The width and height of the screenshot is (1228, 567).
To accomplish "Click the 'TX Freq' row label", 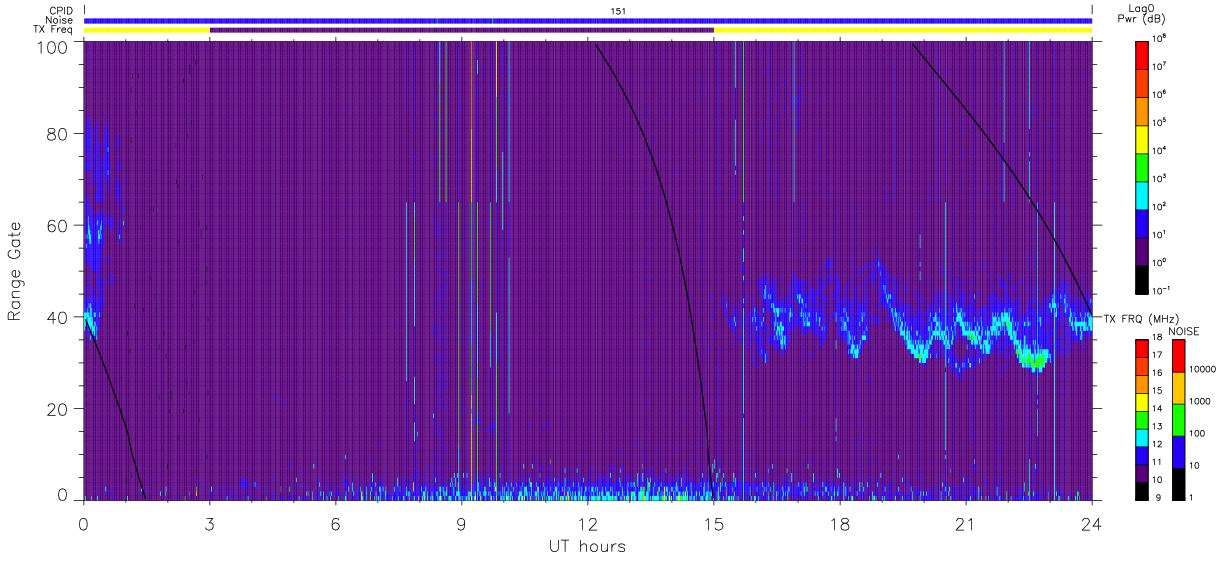I will [53, 30].
